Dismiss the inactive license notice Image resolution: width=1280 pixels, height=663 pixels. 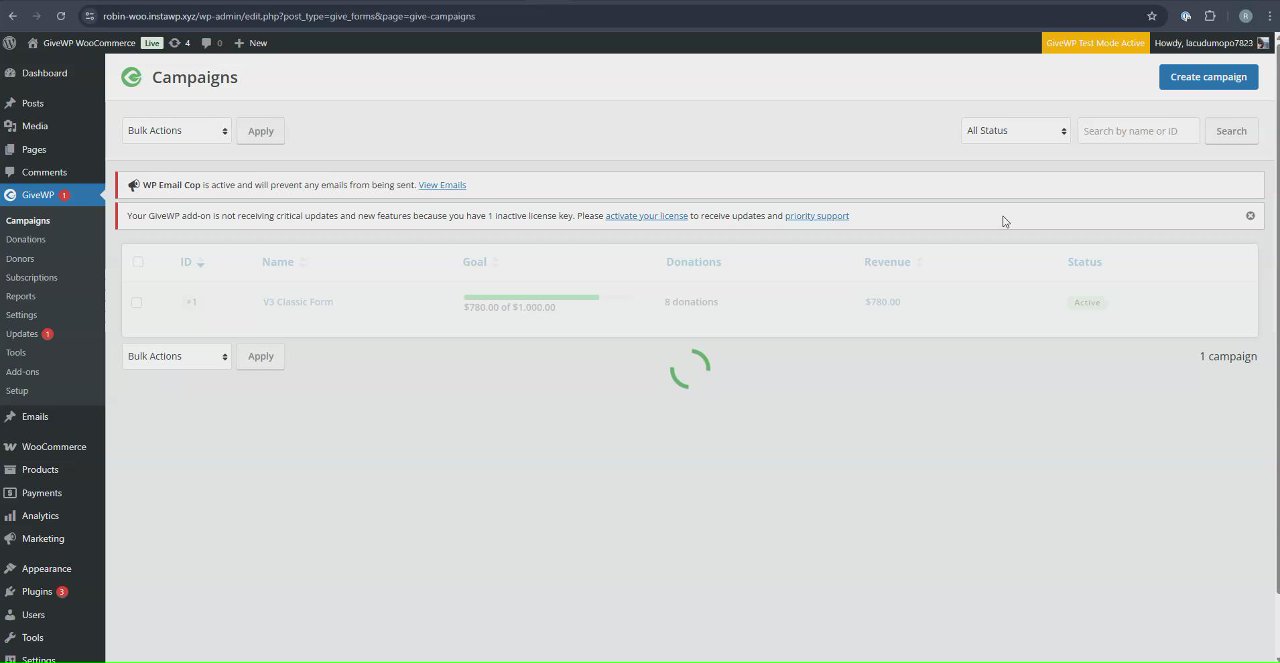[1250, 216]
